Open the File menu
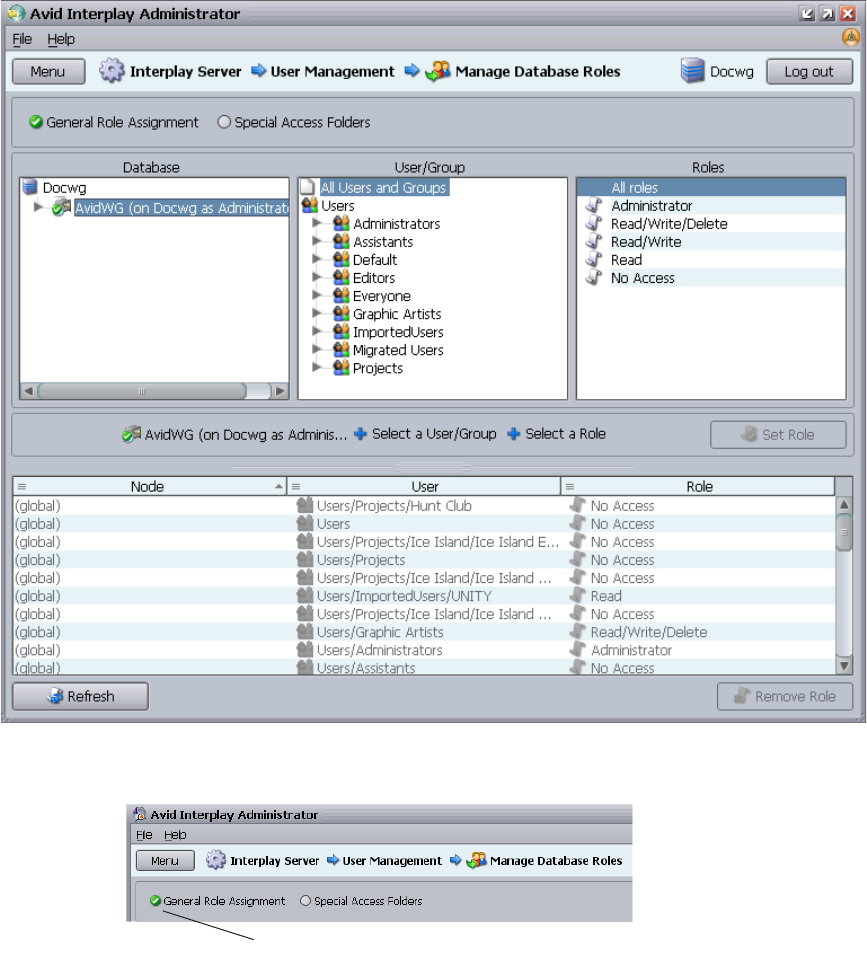This screenshot has width=867, height=958. click(22, 38)
